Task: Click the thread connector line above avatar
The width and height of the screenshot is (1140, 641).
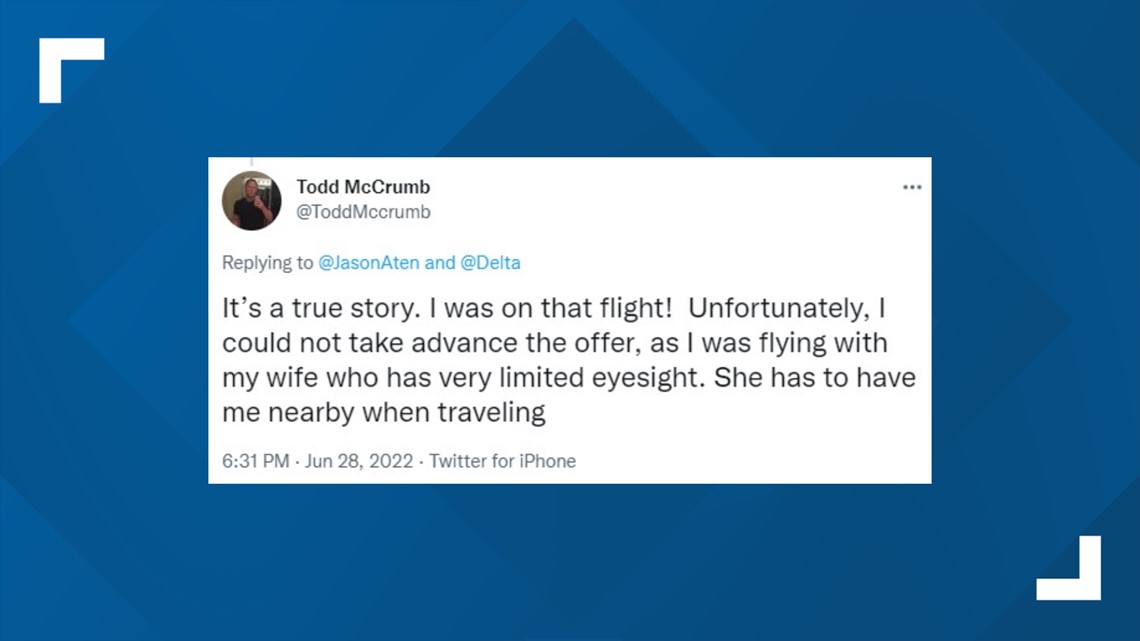Action: click(252, 161)
